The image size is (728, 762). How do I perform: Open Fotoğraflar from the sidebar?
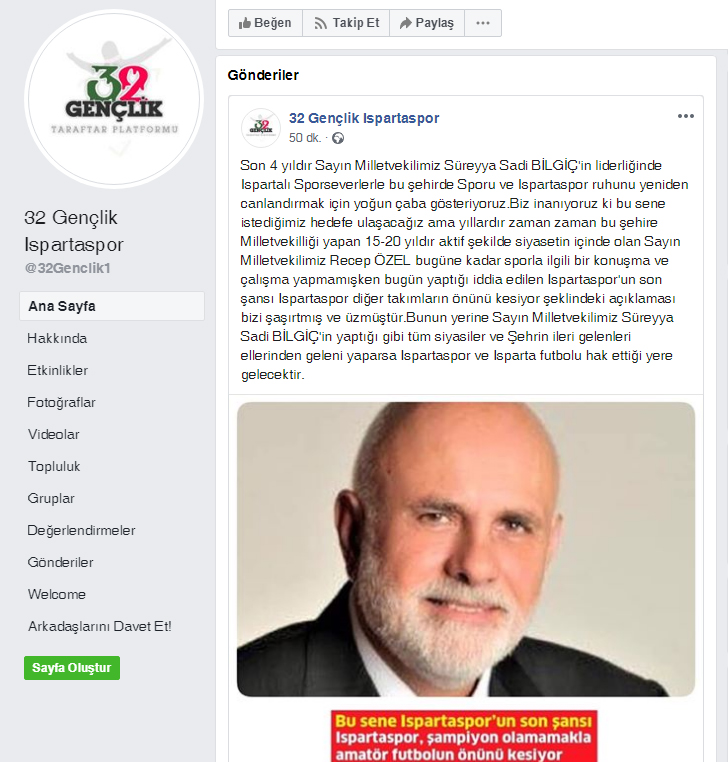click(x=61, y=402)
